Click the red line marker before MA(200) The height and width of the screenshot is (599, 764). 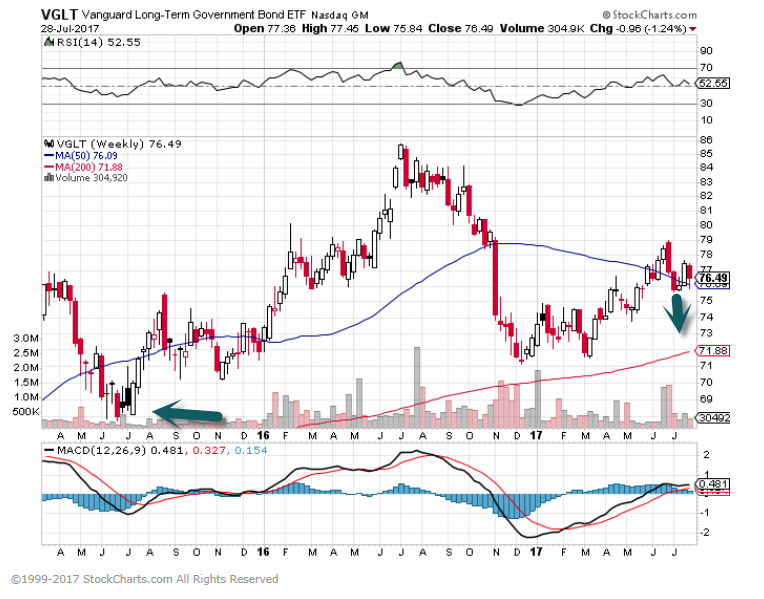[49, 167]
